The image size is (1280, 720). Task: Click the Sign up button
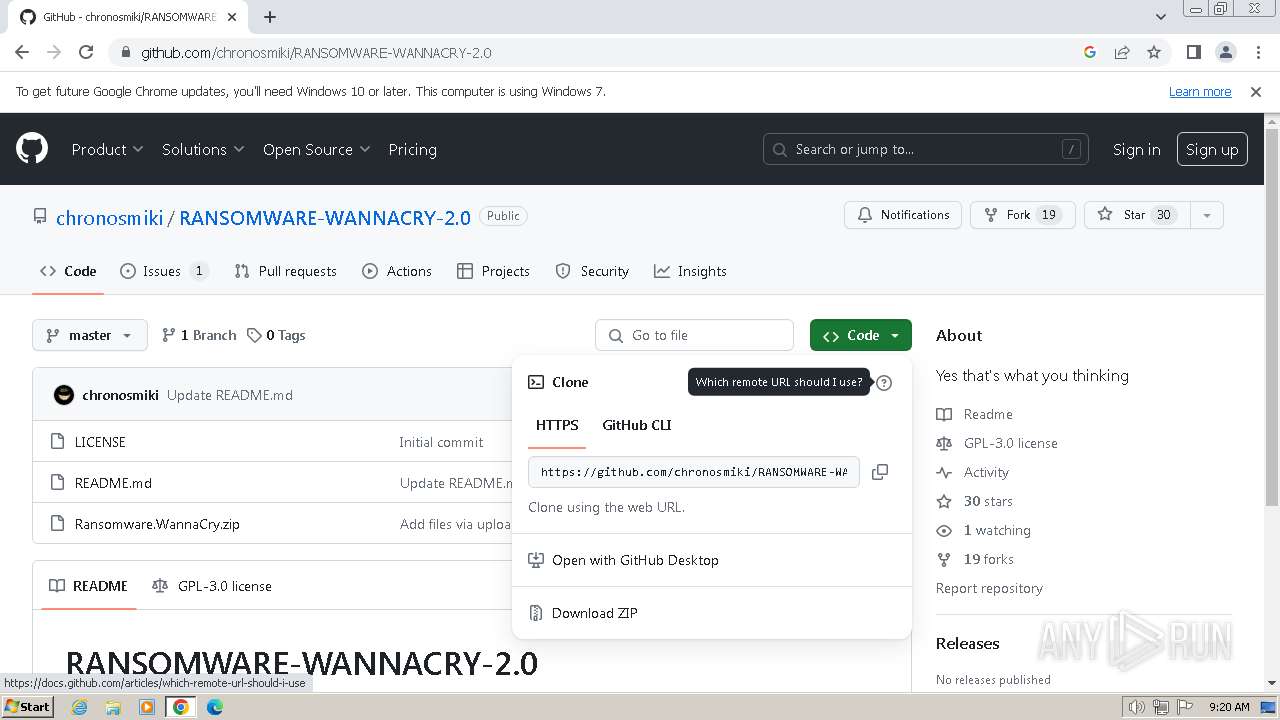[1212, 149]
